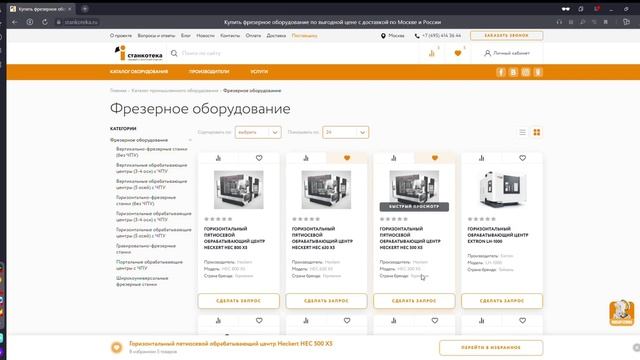Click compare icon on second-row second card
640x360 pixels.
306,321
